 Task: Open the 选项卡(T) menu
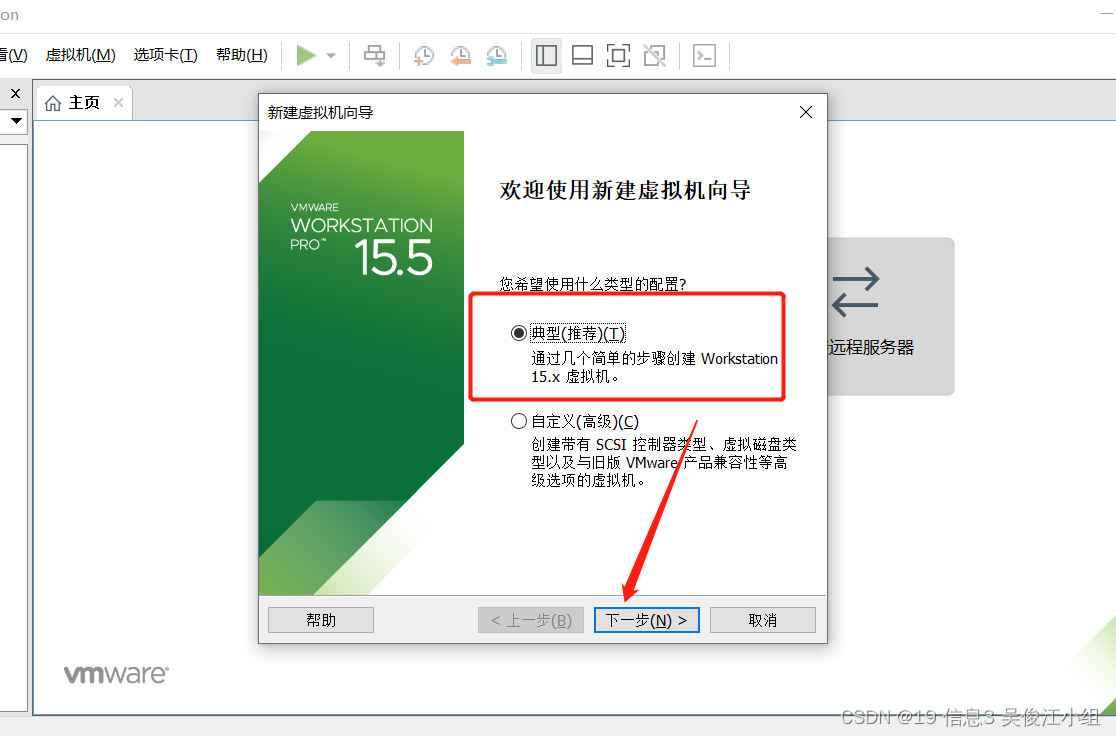point(166,56)
